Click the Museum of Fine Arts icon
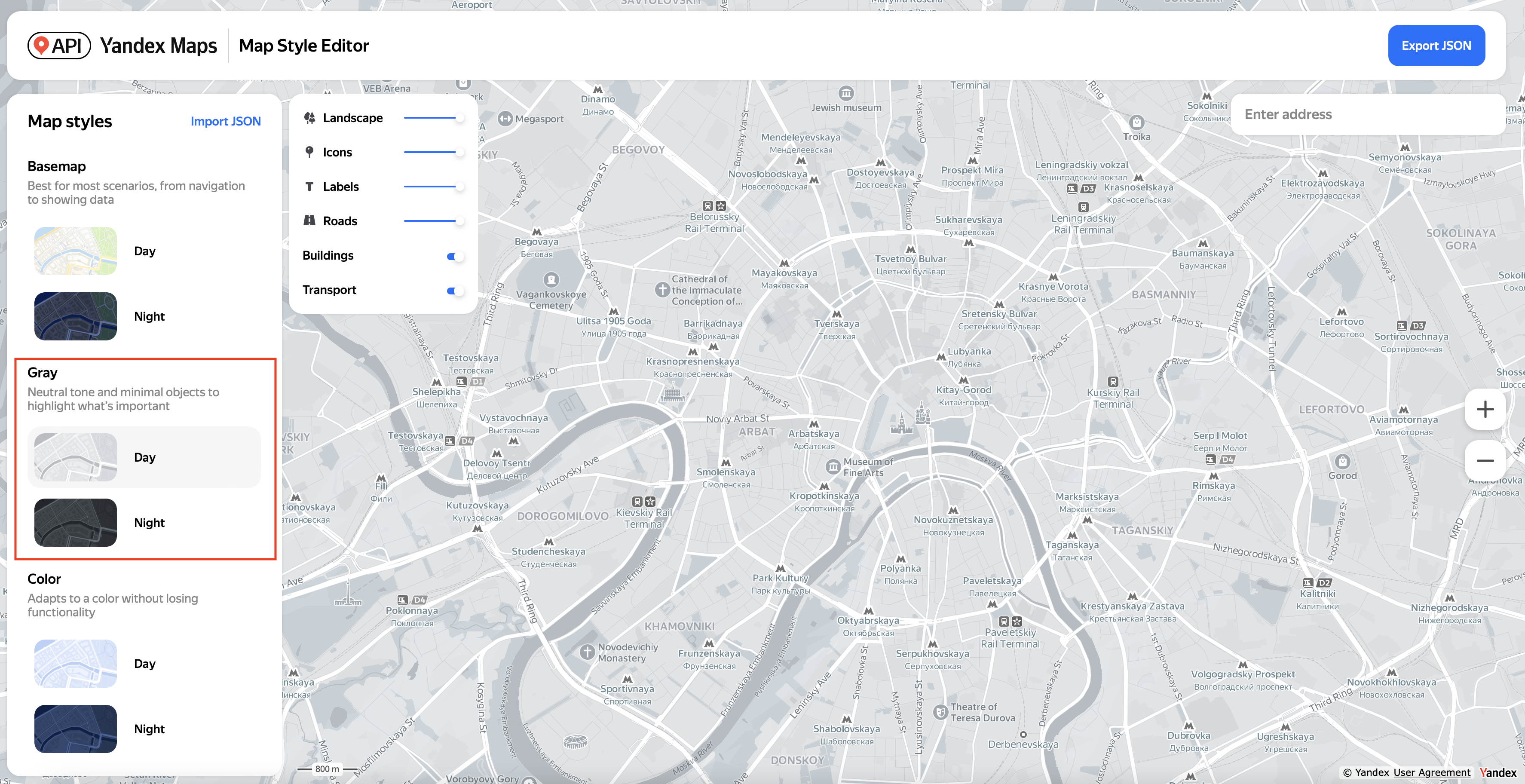1525x784 pixels. pyautogui.click(x=833, y=467)
